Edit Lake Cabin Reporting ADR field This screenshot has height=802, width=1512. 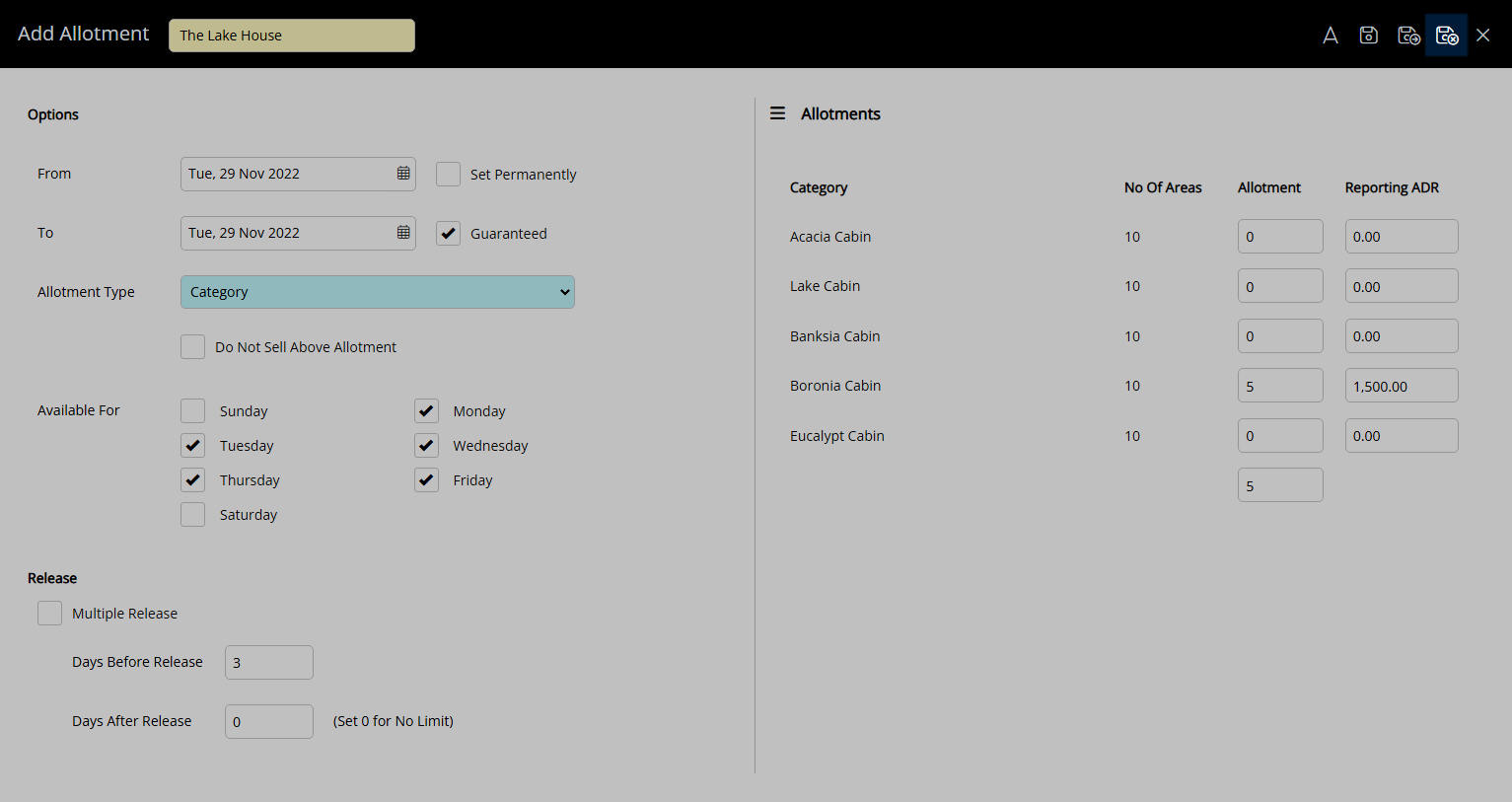coord(1402,286)
